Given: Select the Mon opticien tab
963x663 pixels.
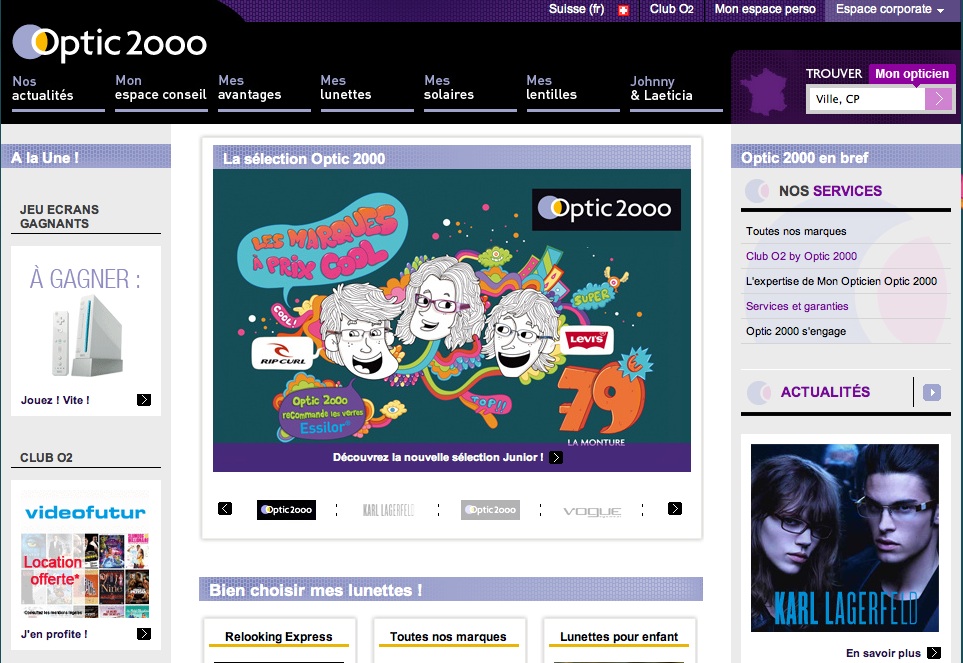Looking at the screenshot, I should [911, 74].
